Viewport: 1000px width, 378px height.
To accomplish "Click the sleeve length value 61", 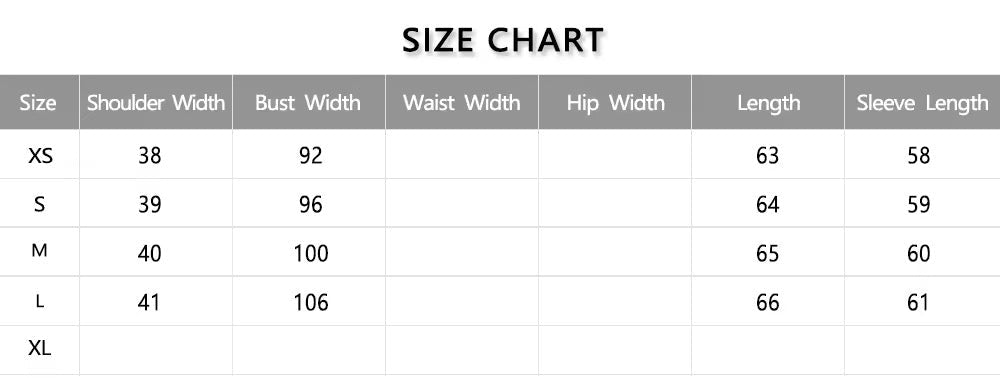I will [918, 303].
